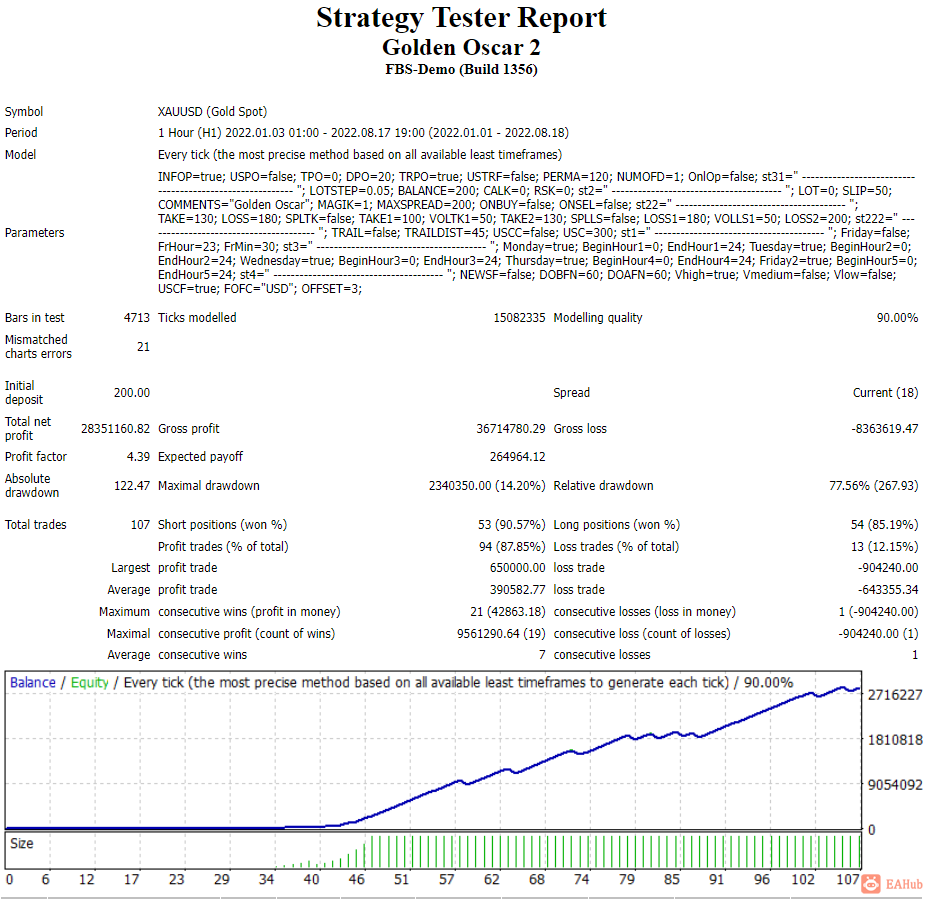Click the absolute drawdown value 122.47
The height and width of the screenshot is (899, 932).
click(x=132, y=486)
